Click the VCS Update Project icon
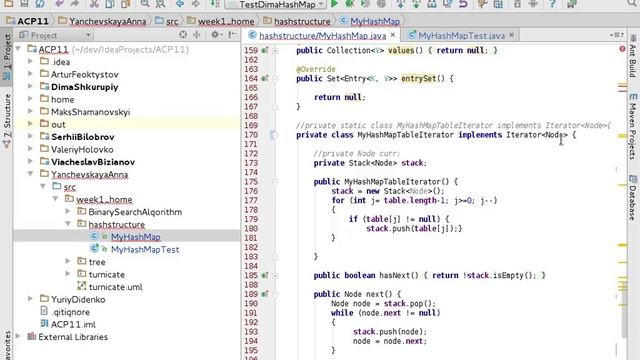This screenshot has width=640, height=360. coord(400,4)
